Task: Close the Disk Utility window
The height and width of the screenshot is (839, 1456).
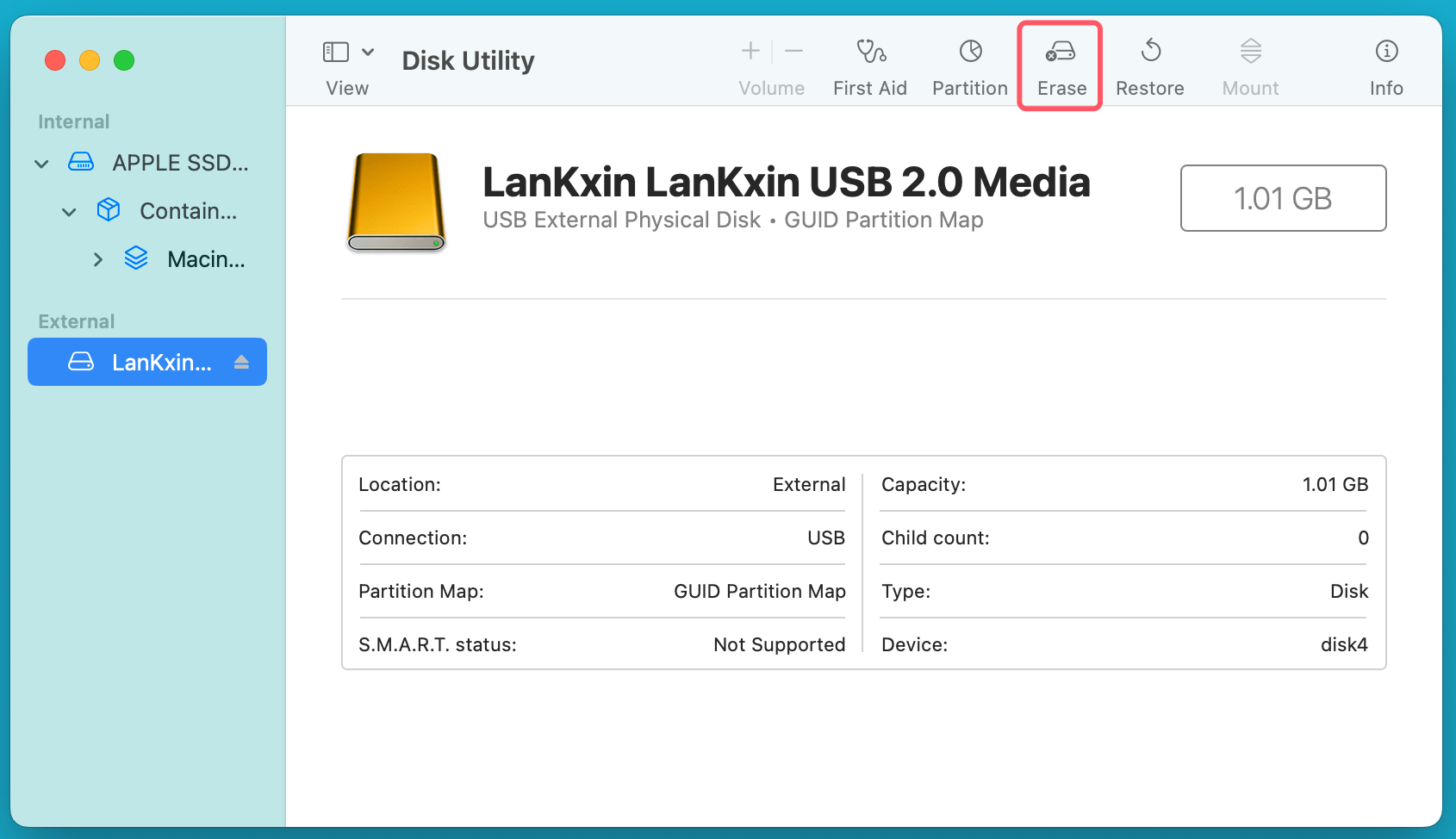Action: tap(55, 60)
